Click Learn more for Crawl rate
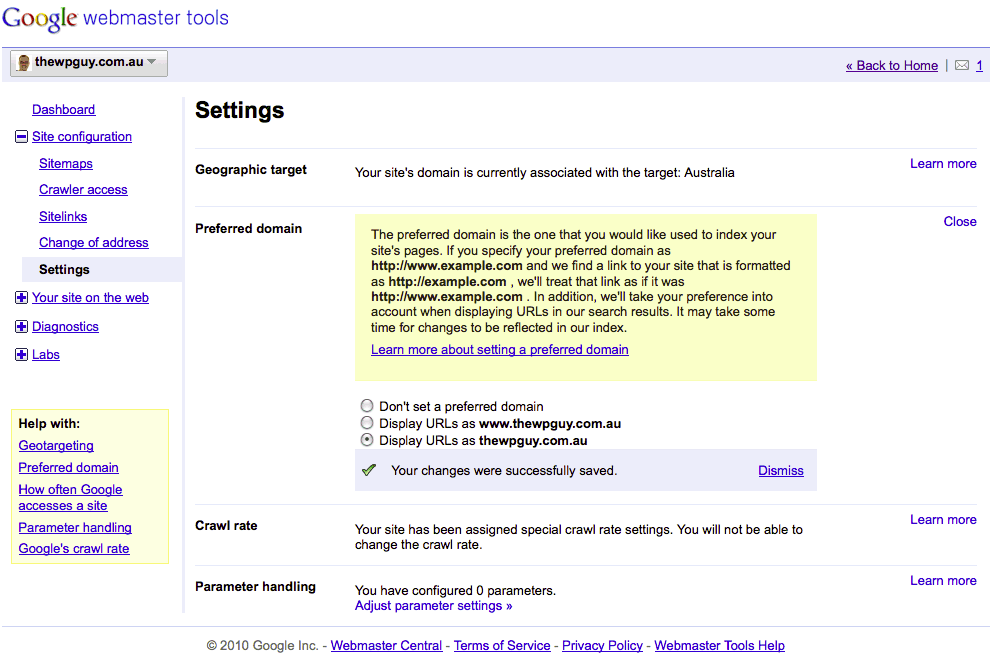Image resolution: width=998 pixels, height=664 pixels. 943,519
